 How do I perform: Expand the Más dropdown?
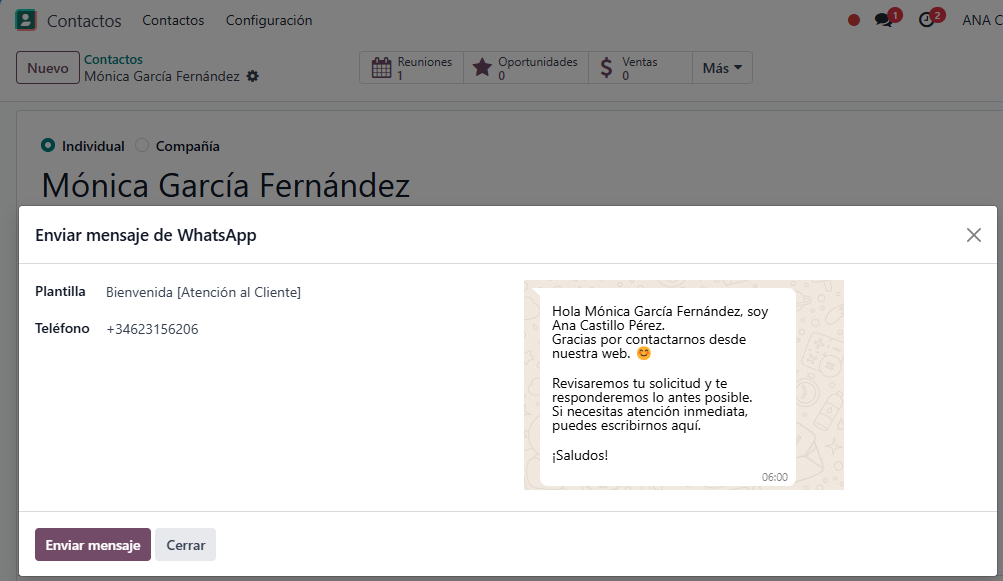[722, 68]
